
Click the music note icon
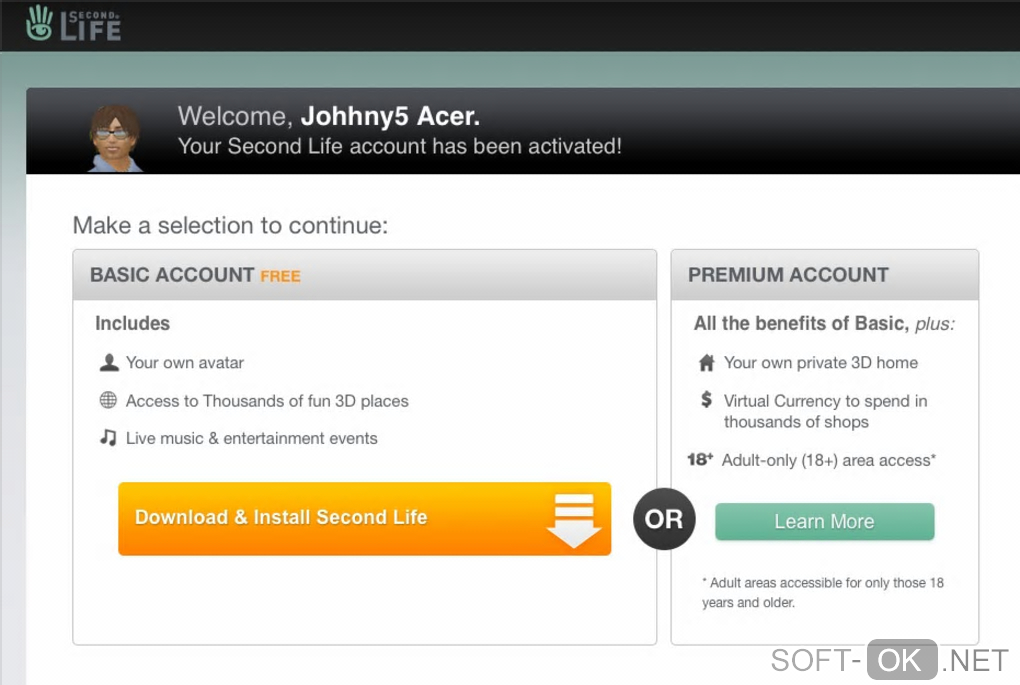108,438
